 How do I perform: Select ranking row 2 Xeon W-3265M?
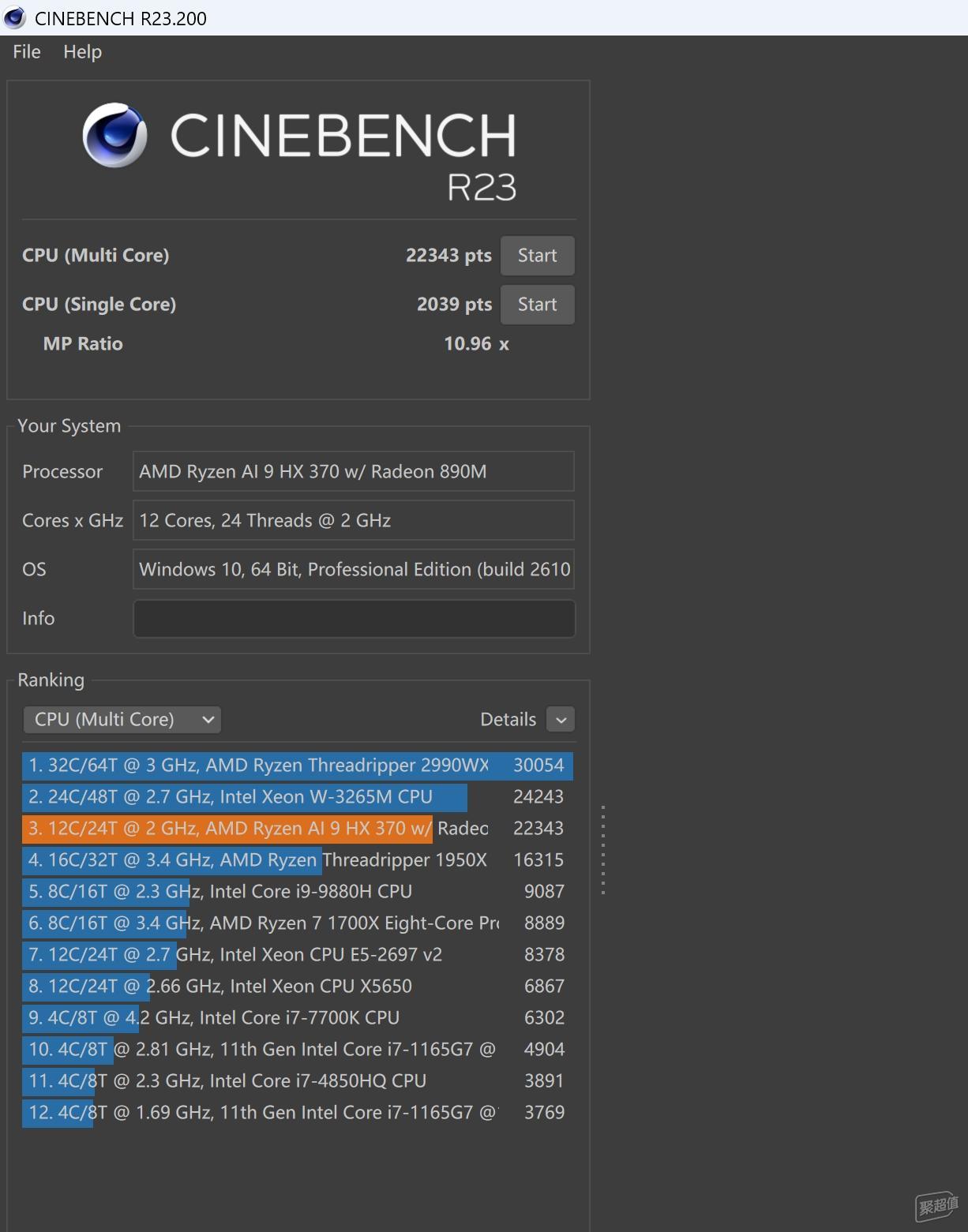[298, 797]
